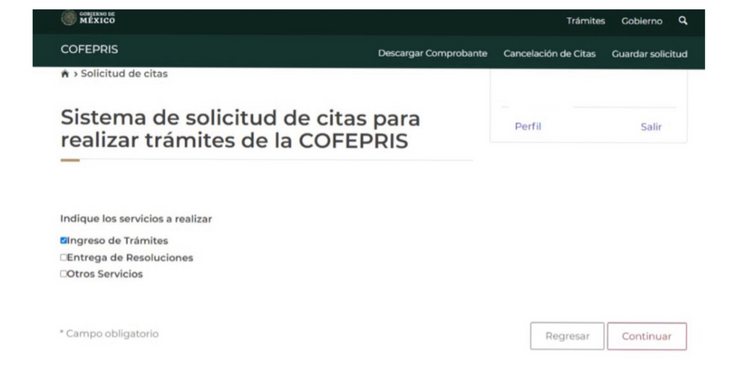Open the Perfil link
Image resolution: width=740 pixels, height=370 pixels.
point(528,126)
